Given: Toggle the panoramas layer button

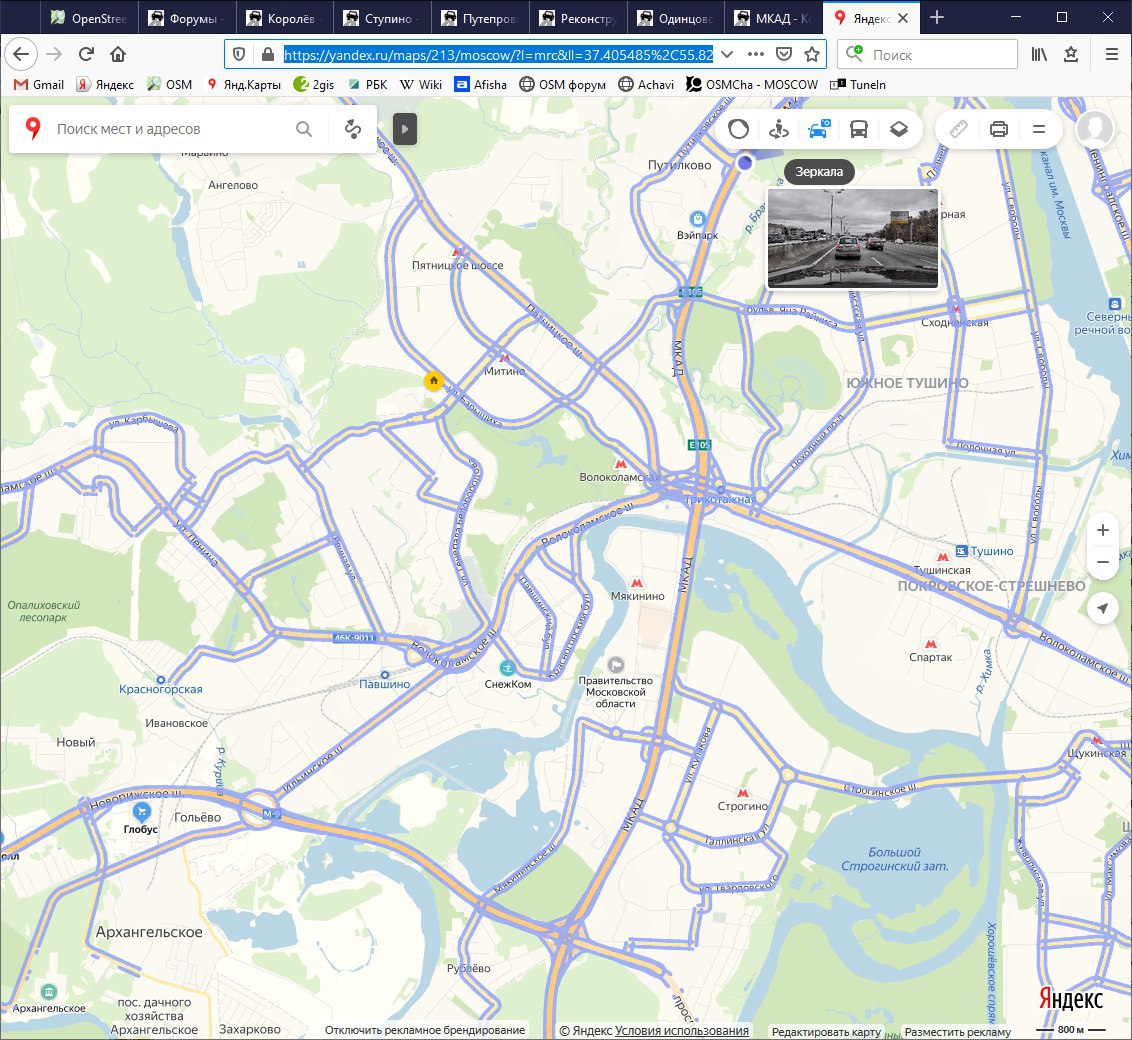Looking at the screenshot, I should [738, 129].
